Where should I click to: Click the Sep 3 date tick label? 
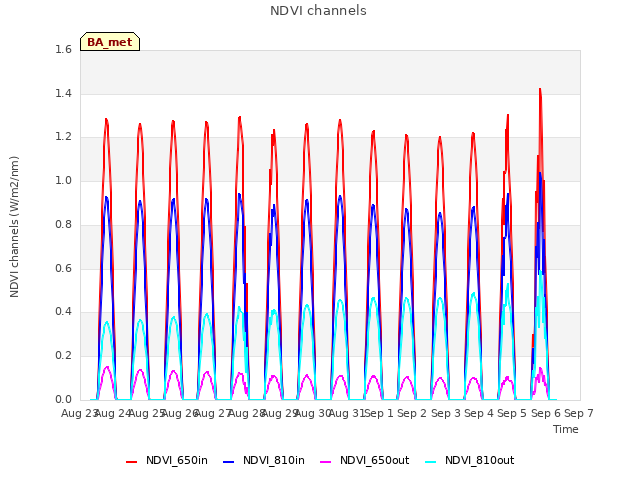(x=445, y=413)
